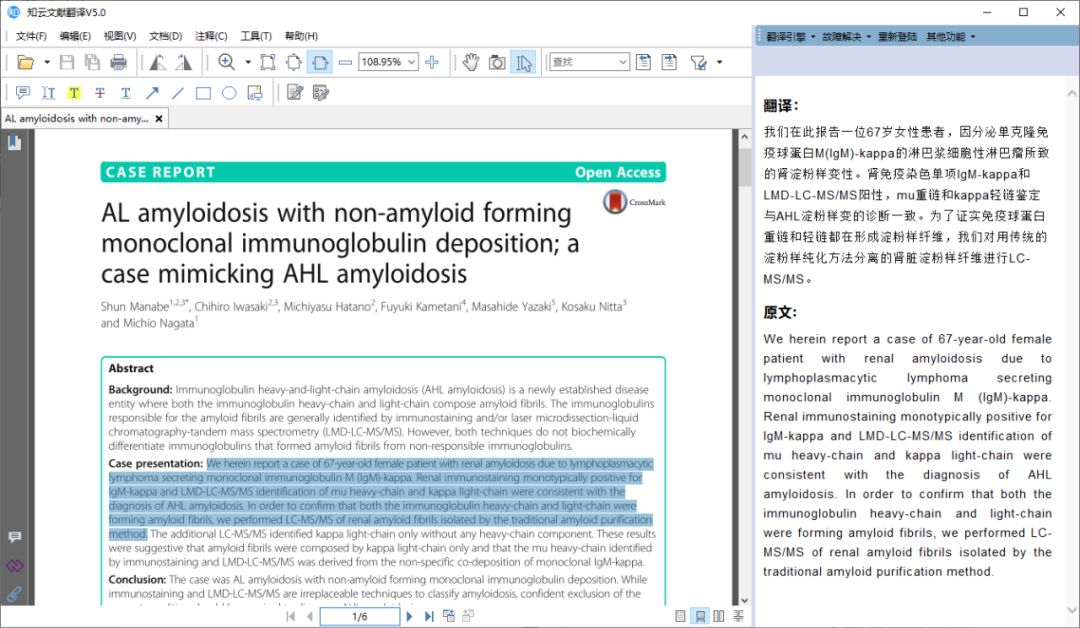The height and width of the screenshot is (628, 1080).
Task: Open a file with the folder icon
Action: coord(25,63)
